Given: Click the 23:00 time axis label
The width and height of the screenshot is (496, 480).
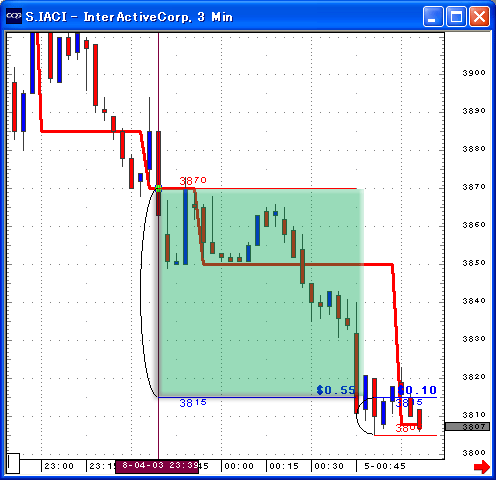Looking at the screenshot, I should 59,466.
